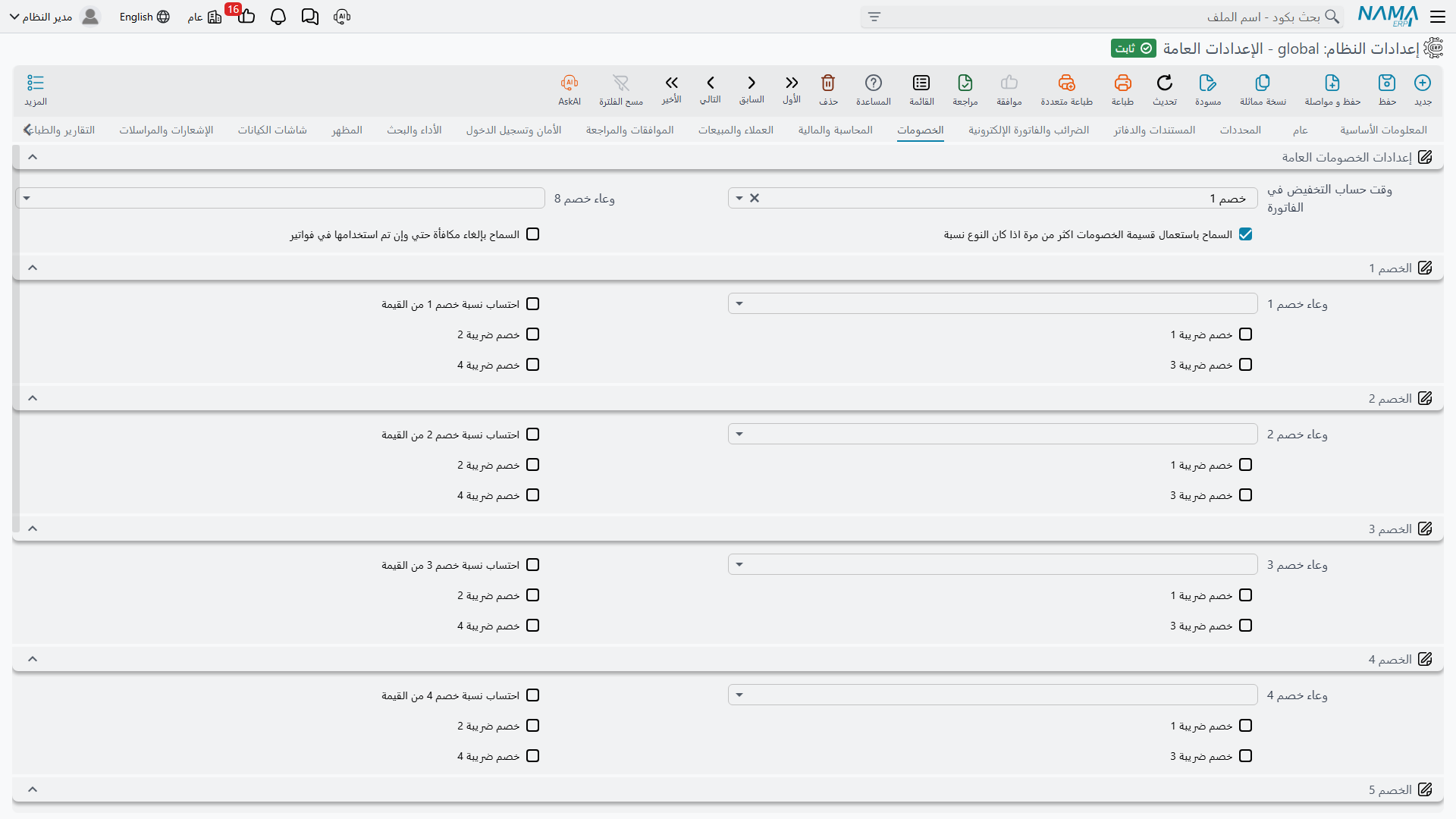Jump to last record with الأخير icon
The height and width of the screenshot is (819, 1456).
coord(672,83)
